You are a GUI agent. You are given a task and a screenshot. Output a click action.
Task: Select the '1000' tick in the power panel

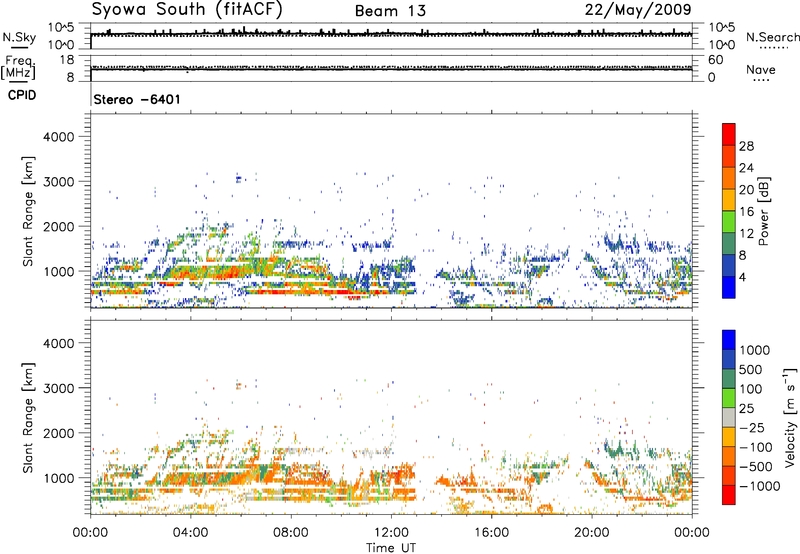(x=59, y=271)
